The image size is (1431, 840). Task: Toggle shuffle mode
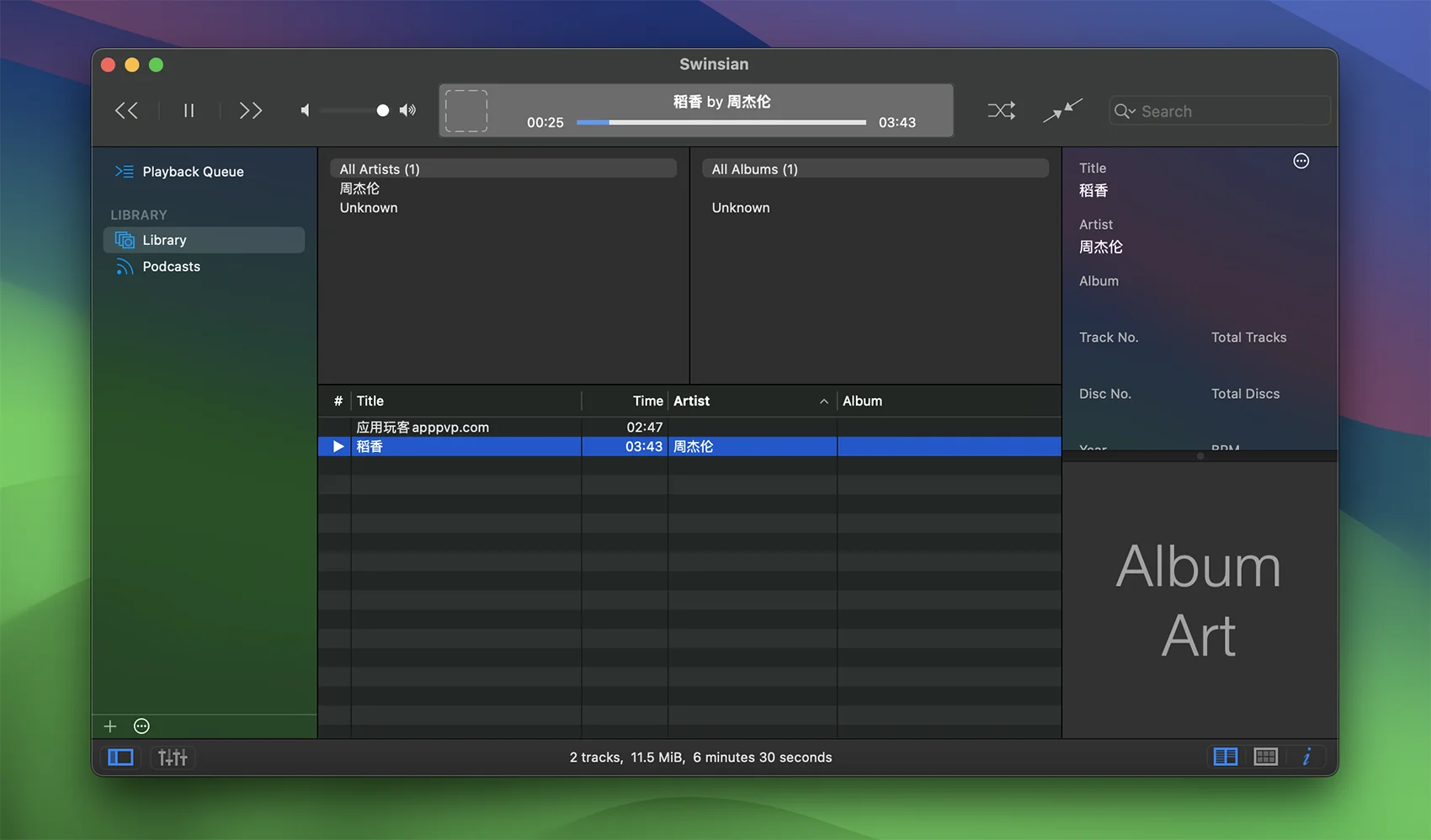pos(1001,110)
